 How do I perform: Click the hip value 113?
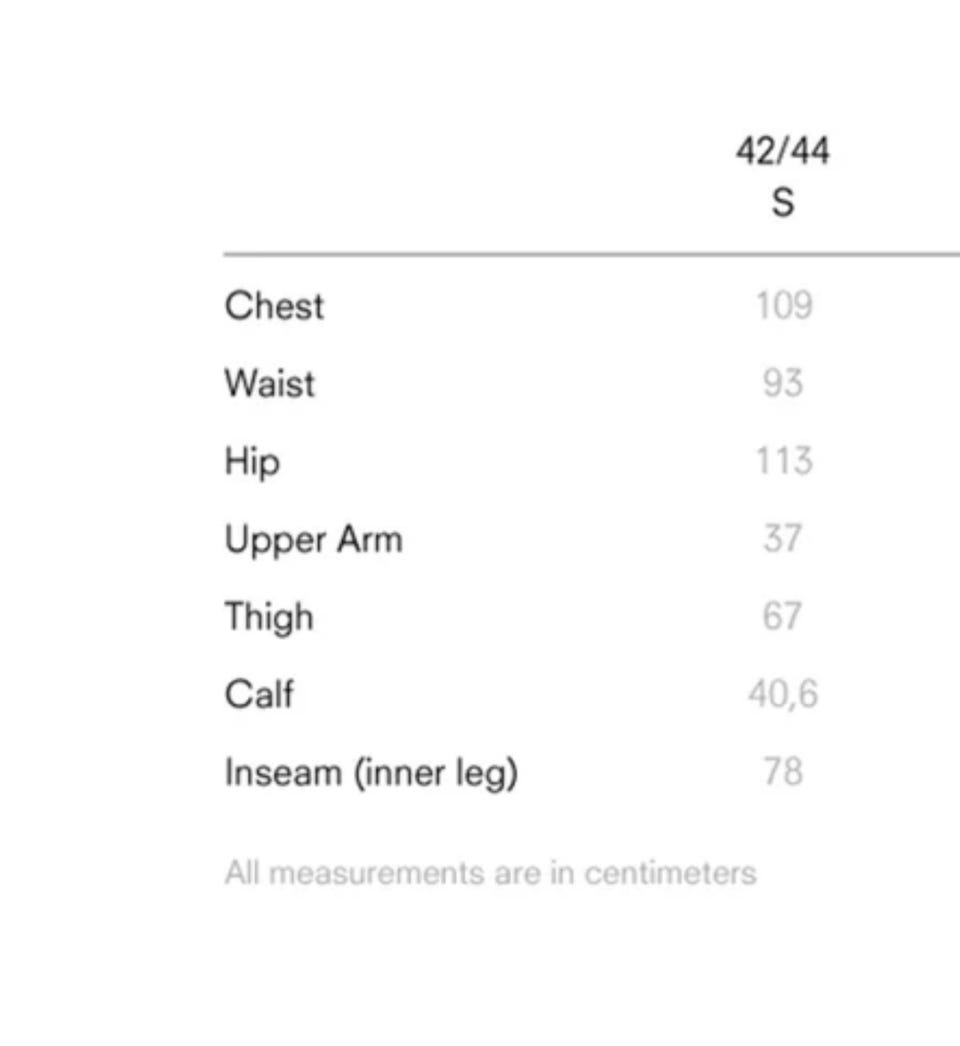click(783, 461)
